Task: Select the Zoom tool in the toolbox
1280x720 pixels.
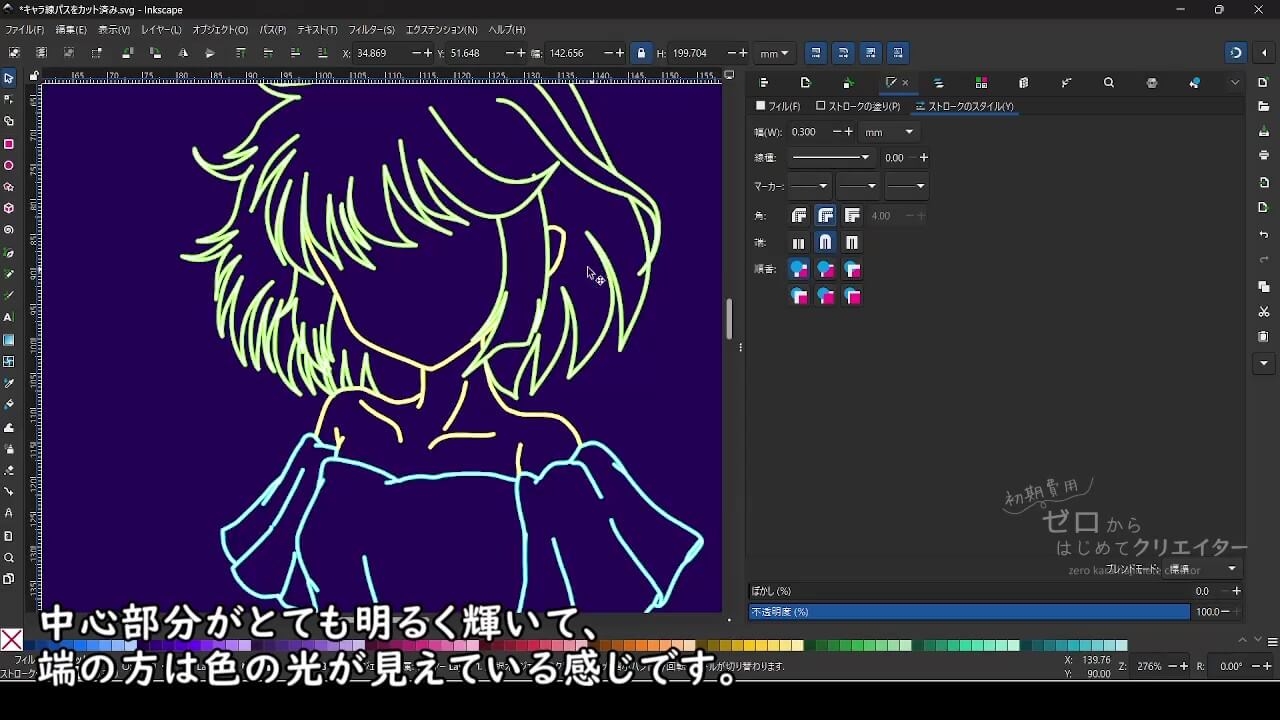Action: click(x=11, y=559)
